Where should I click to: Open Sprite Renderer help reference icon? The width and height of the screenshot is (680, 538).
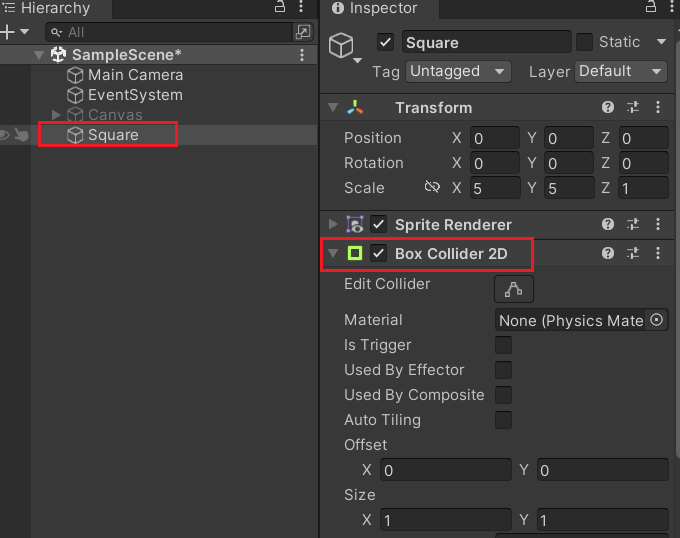pos(608,224)
